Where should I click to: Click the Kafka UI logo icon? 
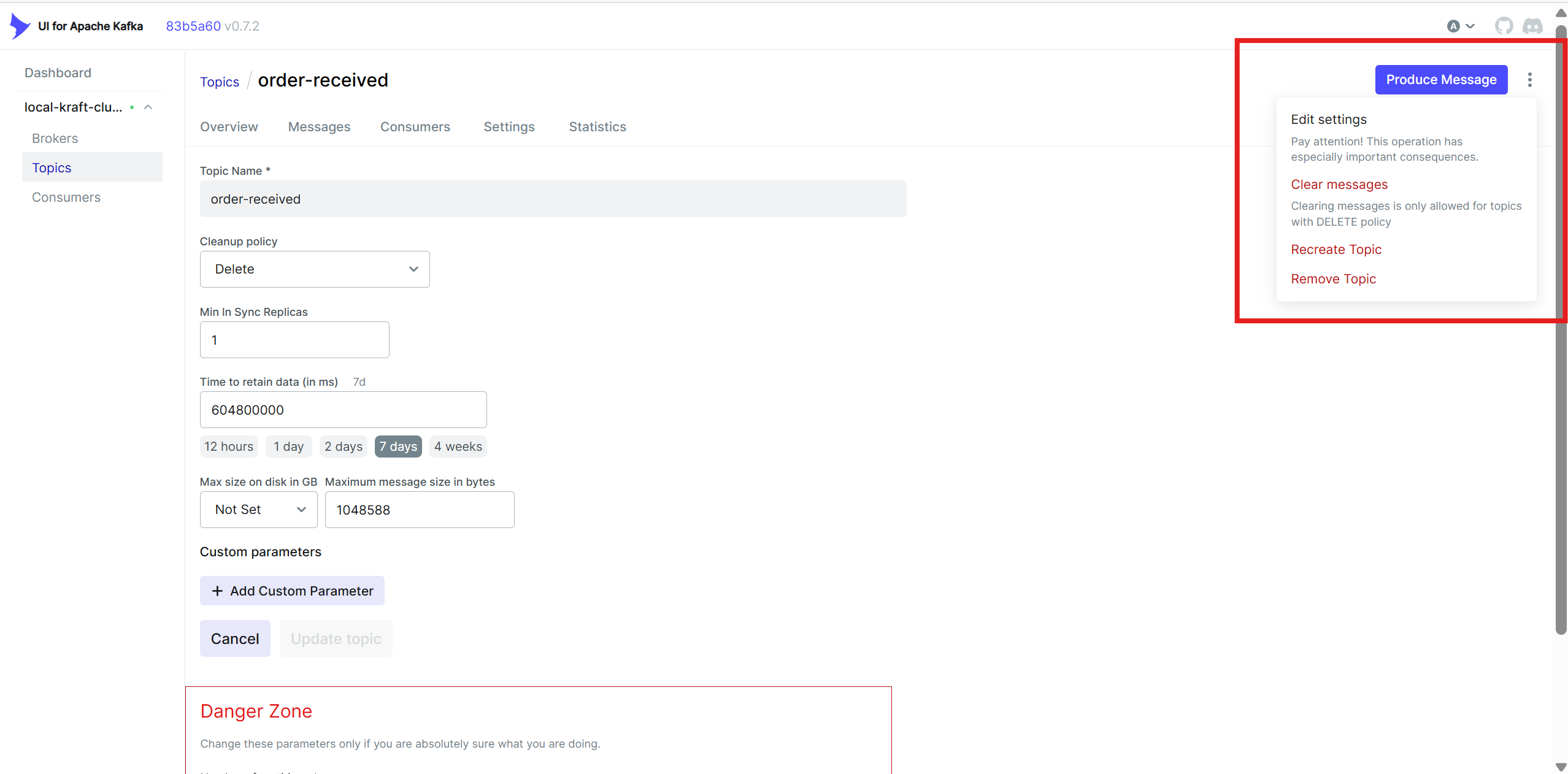coord(20,26)
